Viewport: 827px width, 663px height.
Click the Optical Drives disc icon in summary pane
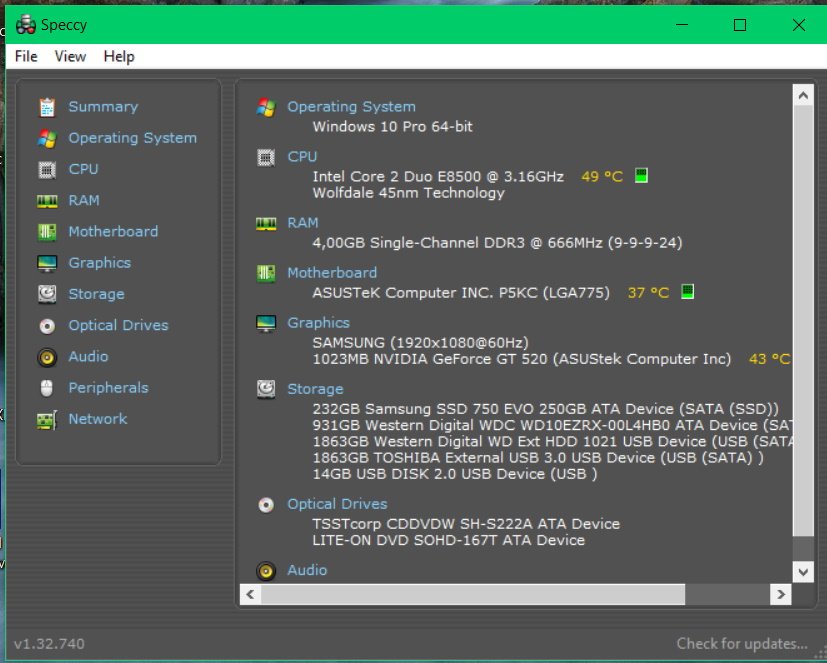tap(266, 505)
